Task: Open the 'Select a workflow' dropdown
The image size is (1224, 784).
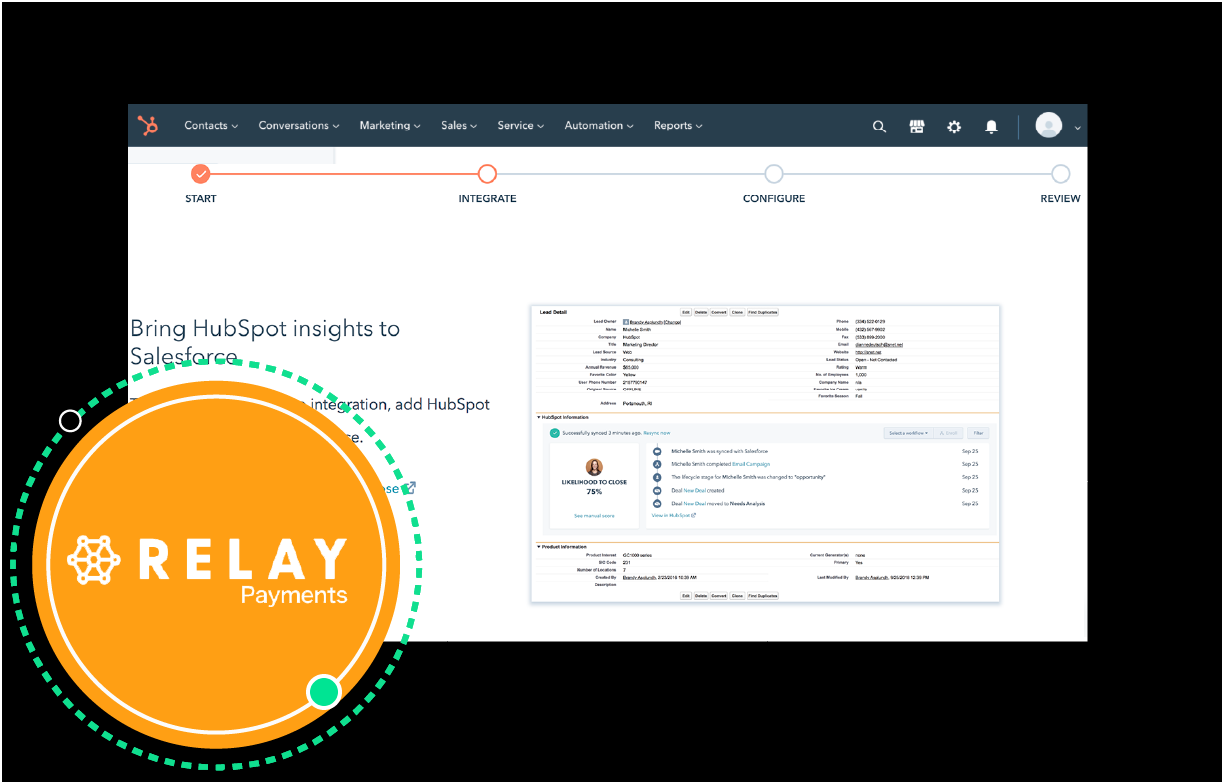Action: (x=909, y=433)
